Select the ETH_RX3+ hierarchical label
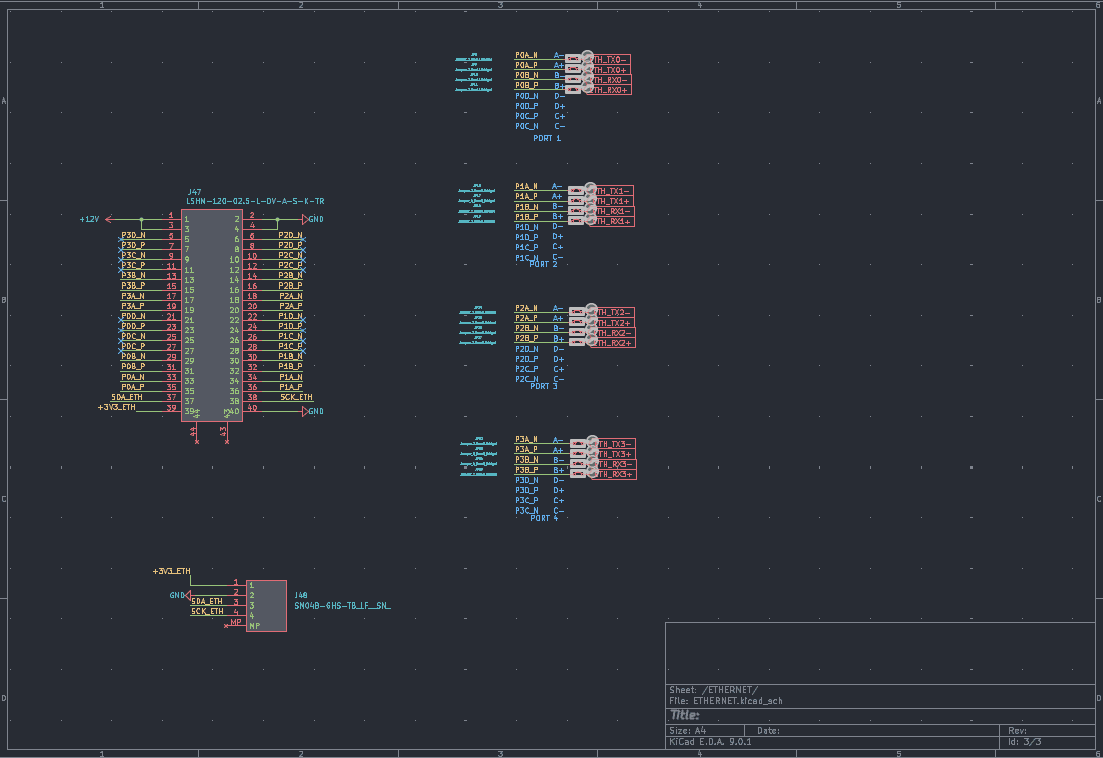Screen dimensions: 1103x758 [615, 475]
